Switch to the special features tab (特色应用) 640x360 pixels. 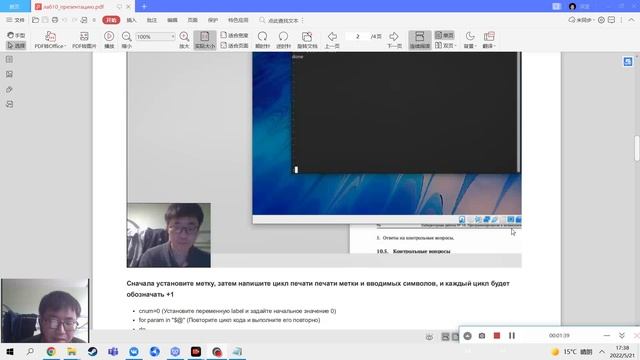pos(238,20)
